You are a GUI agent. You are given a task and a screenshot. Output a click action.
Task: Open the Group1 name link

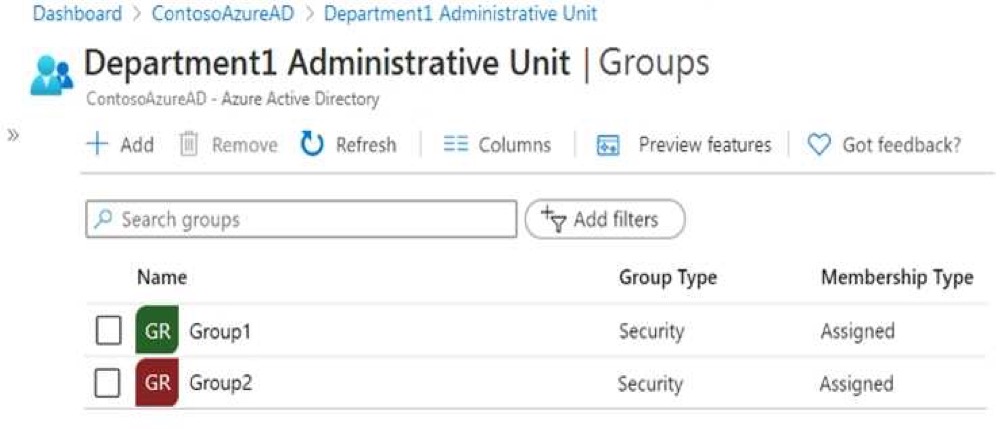pos(219,332)
